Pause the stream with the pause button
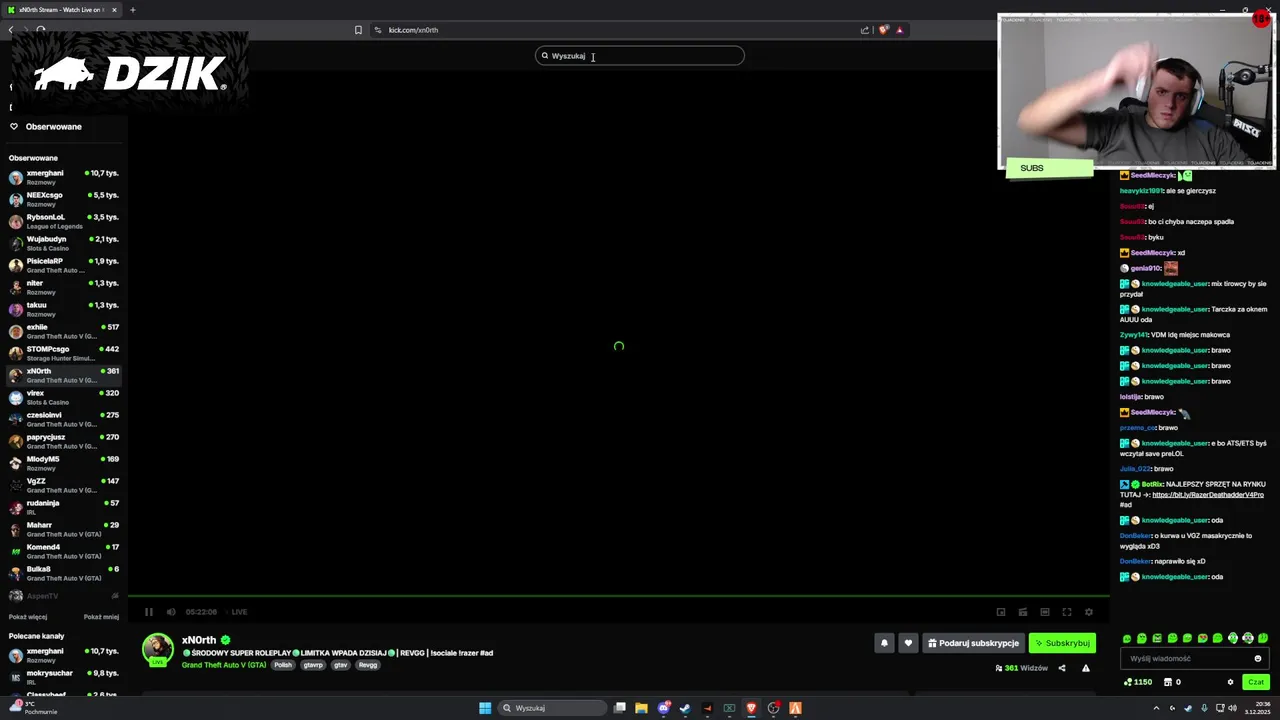This screenshot has height=720, width=1280. click(x=149, y=612)
